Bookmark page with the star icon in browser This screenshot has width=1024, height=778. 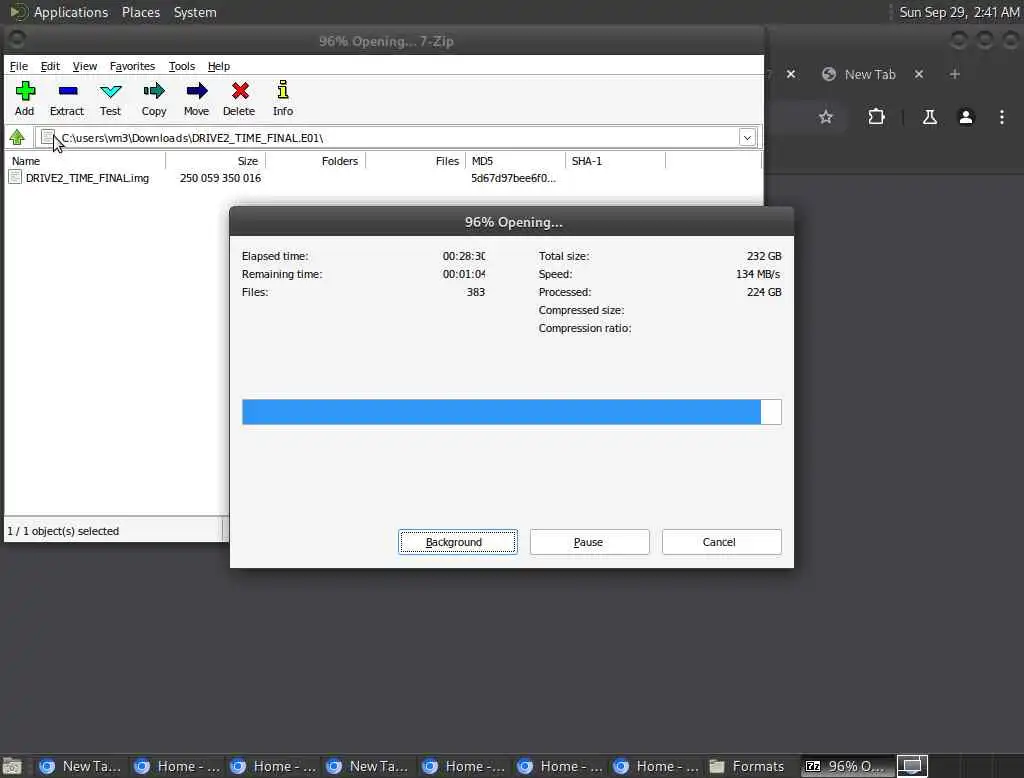(826, 117)
